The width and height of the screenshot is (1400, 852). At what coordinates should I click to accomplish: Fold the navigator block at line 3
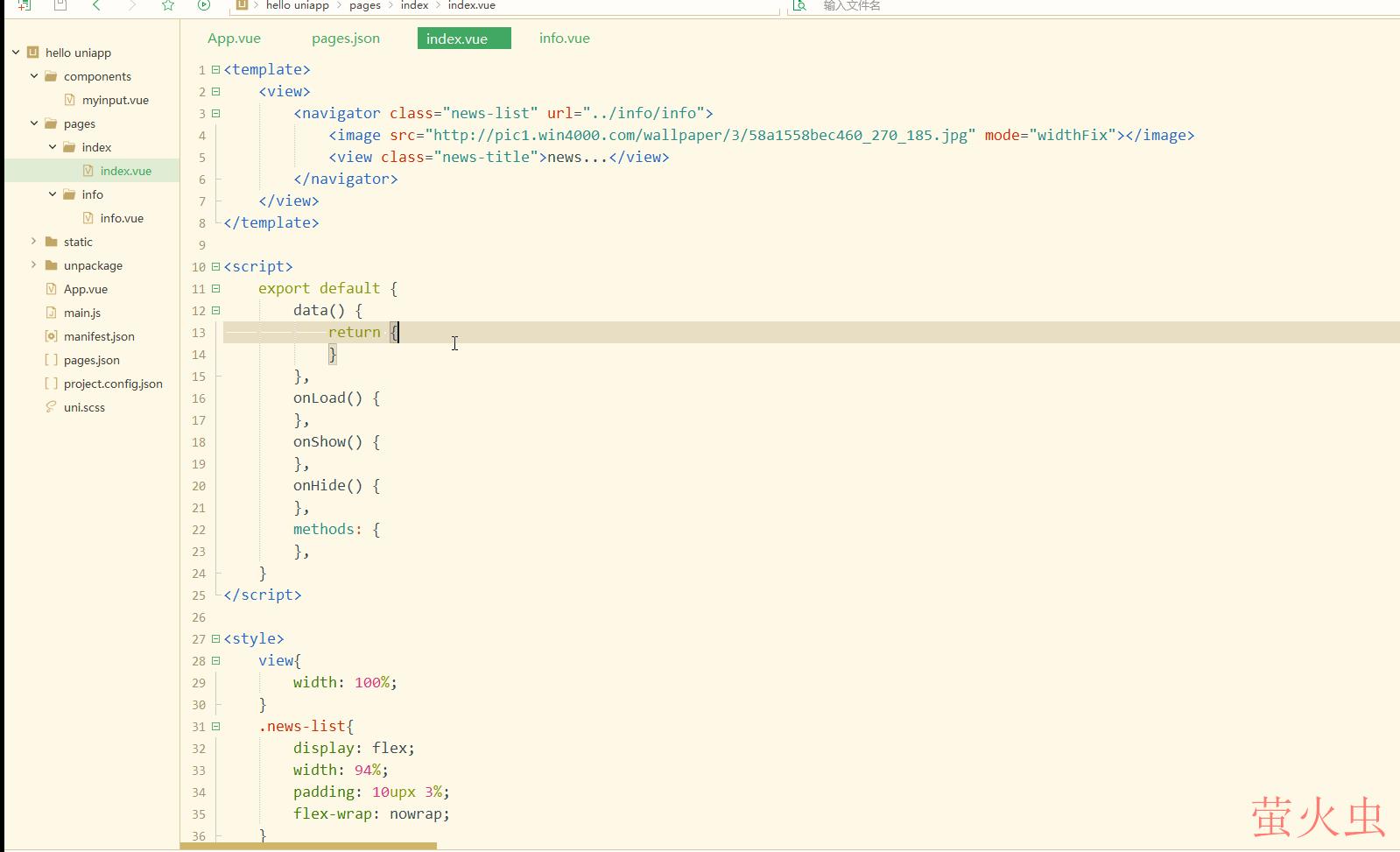tap(215, 113)
